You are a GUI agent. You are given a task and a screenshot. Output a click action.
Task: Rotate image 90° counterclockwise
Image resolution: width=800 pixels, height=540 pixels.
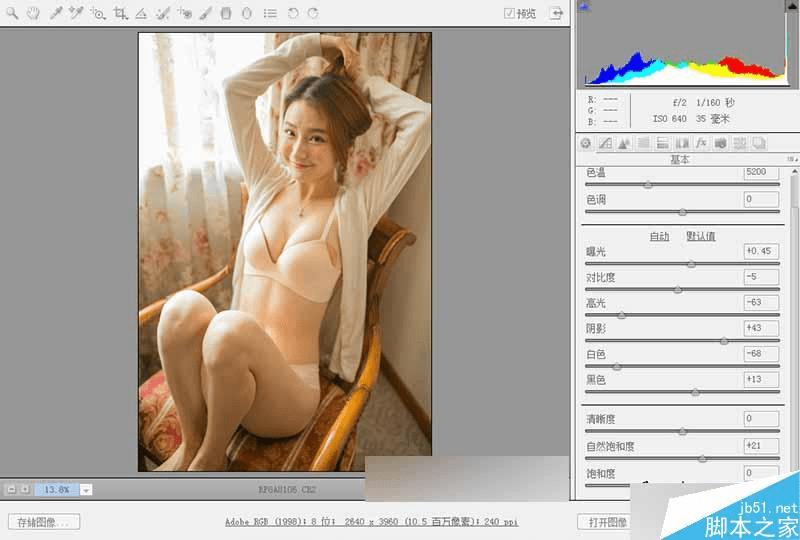(x=293, y=14)
